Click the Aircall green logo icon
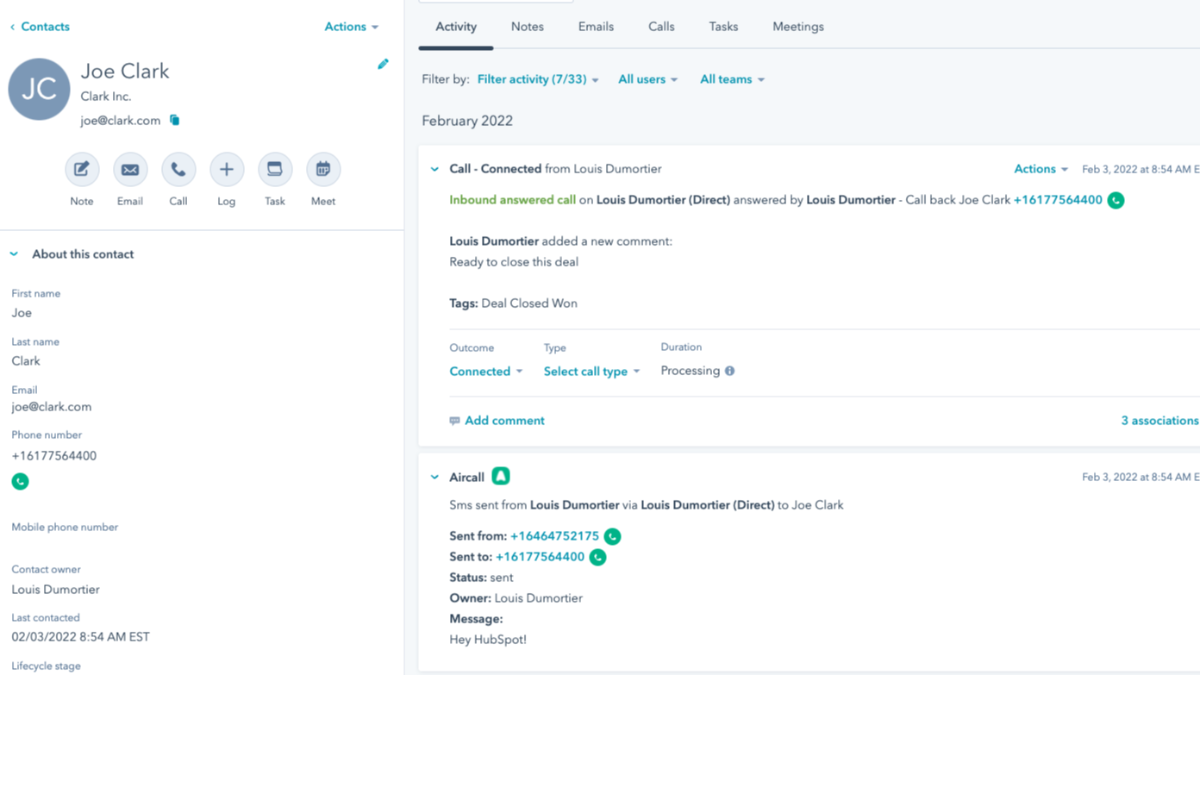This screenshot has width=1200, height=800. (501, 477)
